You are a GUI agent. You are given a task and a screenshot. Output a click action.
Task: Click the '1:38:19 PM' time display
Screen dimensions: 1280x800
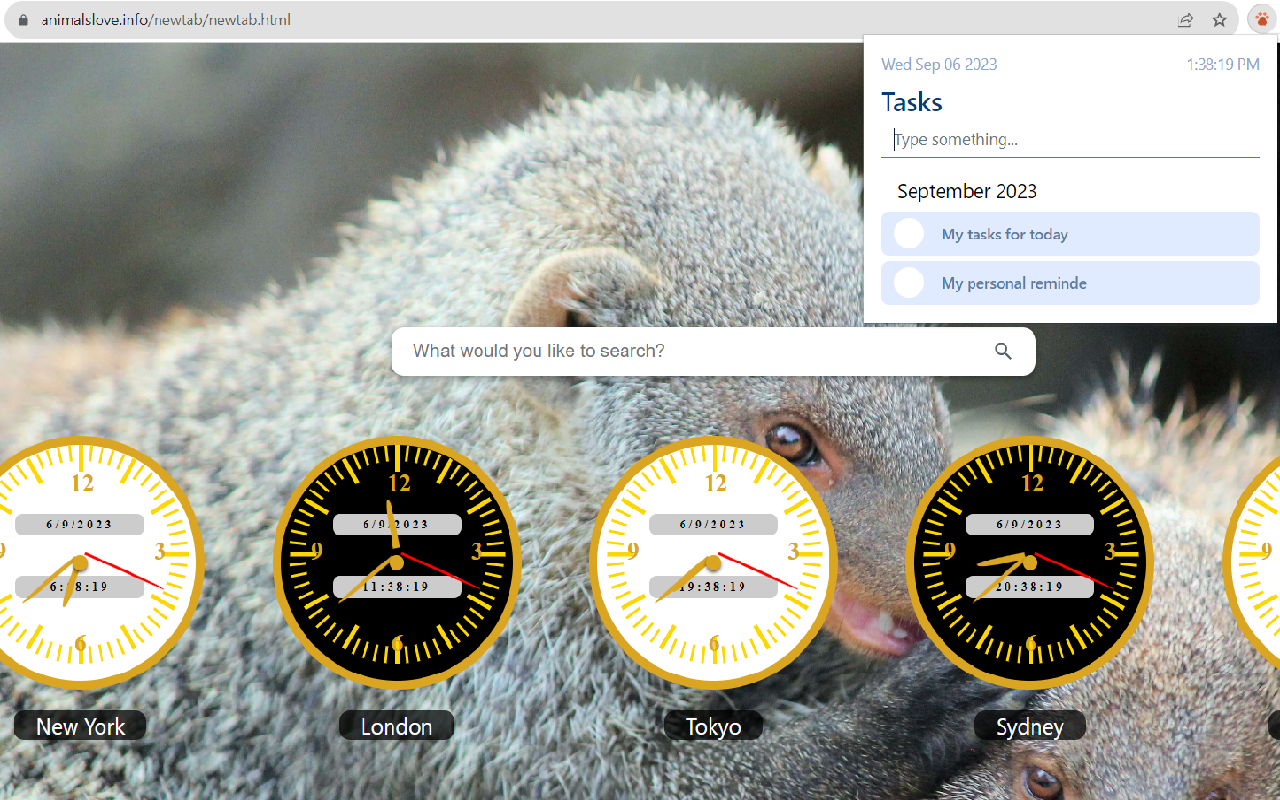pyautogui.click(x=1223, y=64)
